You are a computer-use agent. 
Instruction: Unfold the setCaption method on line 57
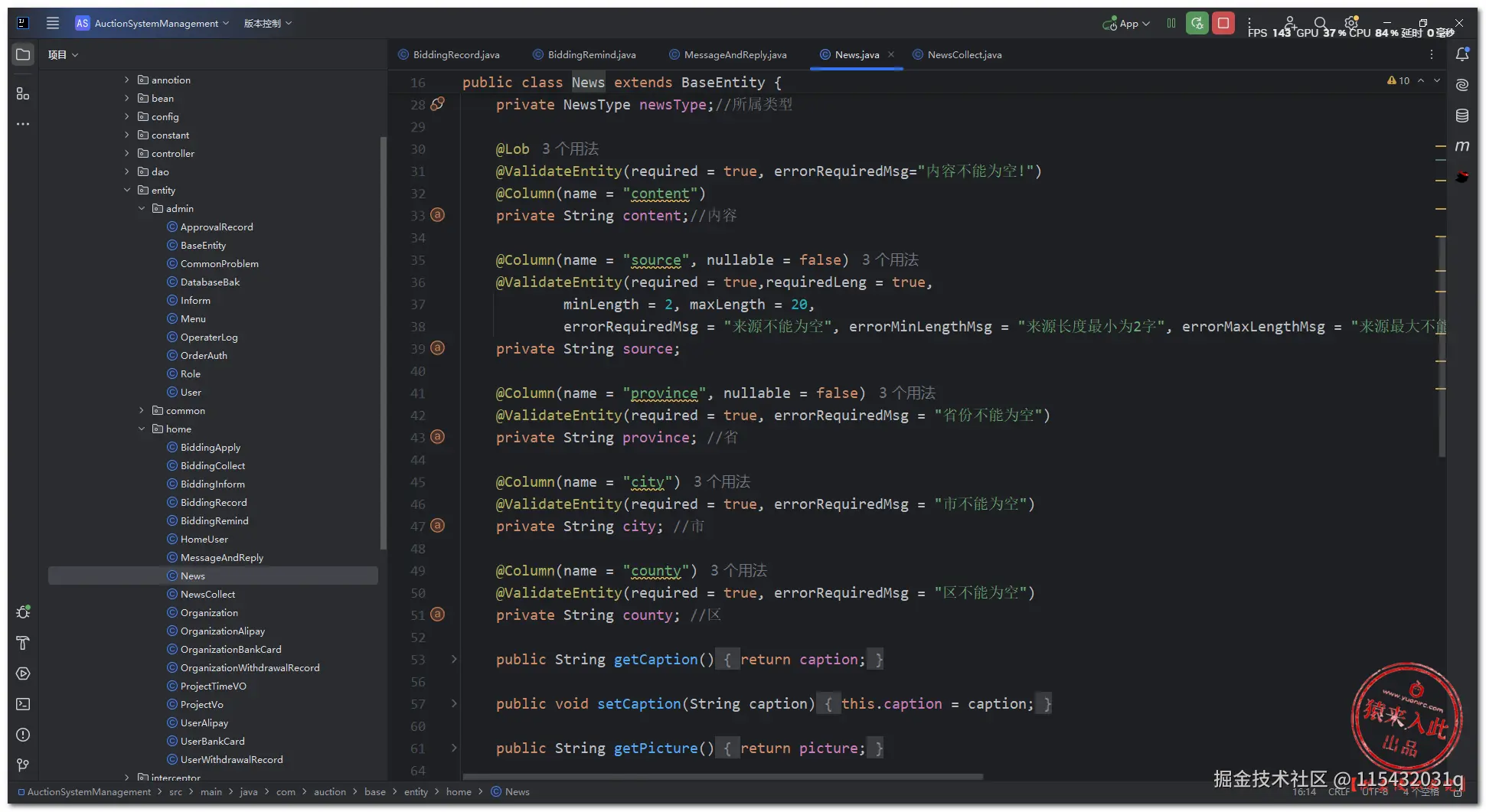(x=454, y=703)
